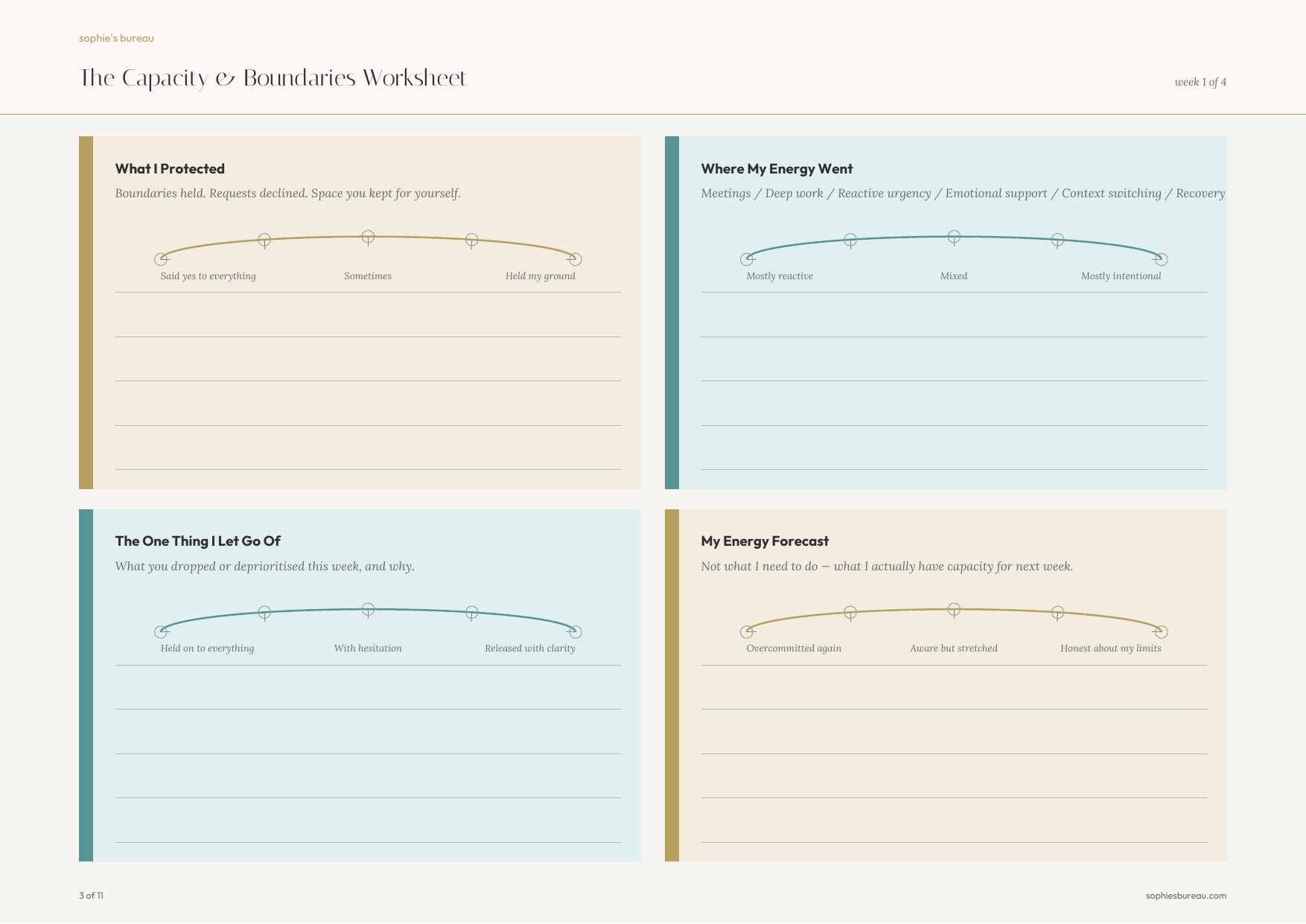Select the 'My Energy Forecast' heading
1306x924 pixels.
pyautogui.click(x=765, y=541)
